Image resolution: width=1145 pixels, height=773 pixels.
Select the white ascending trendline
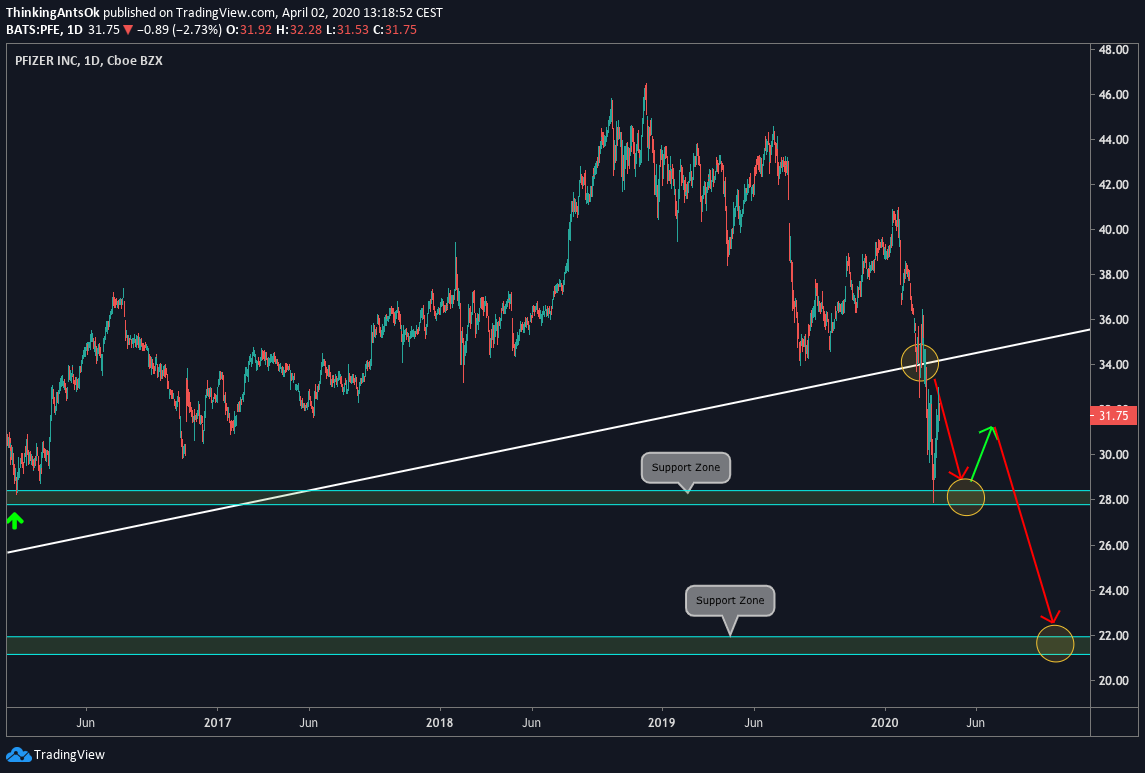point(548,441)
